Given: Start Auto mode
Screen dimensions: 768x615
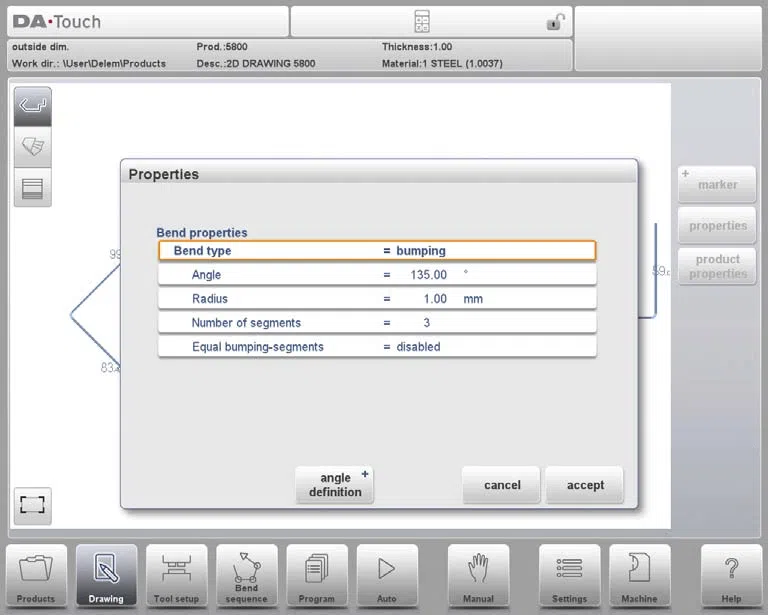Looking at the screenshot, I should point(387,576).
